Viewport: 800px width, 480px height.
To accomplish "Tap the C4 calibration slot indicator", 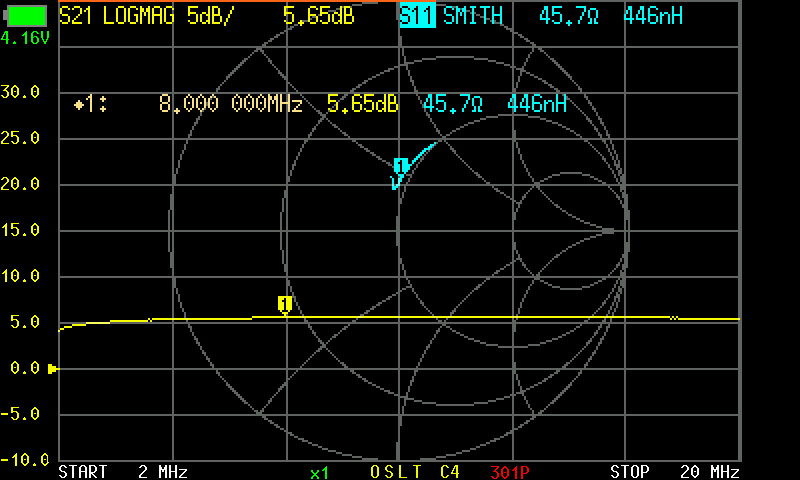I will click(x=449, y=472).
